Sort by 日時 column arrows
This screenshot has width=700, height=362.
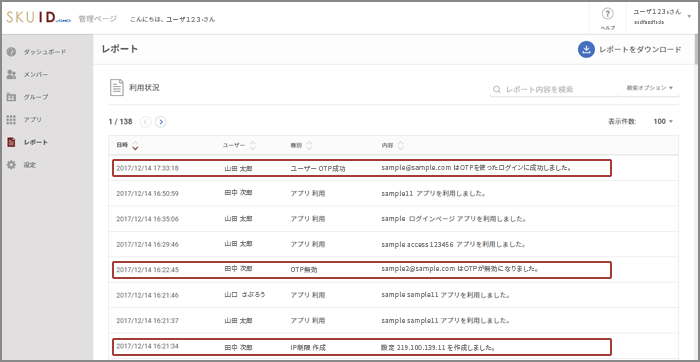click(135, 145)
